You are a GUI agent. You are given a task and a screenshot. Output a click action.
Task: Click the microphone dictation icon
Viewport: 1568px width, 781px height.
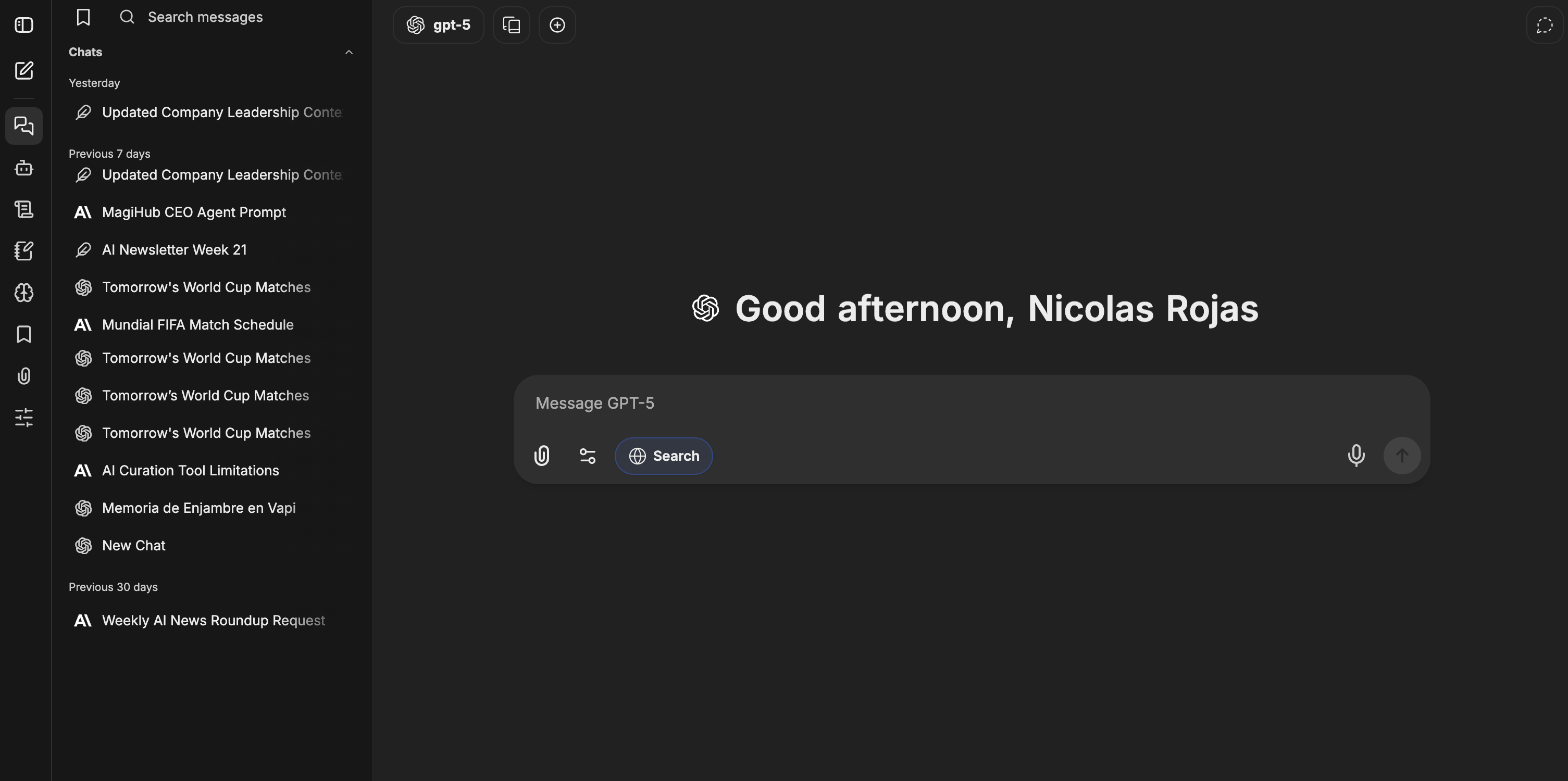[1356, 456]
